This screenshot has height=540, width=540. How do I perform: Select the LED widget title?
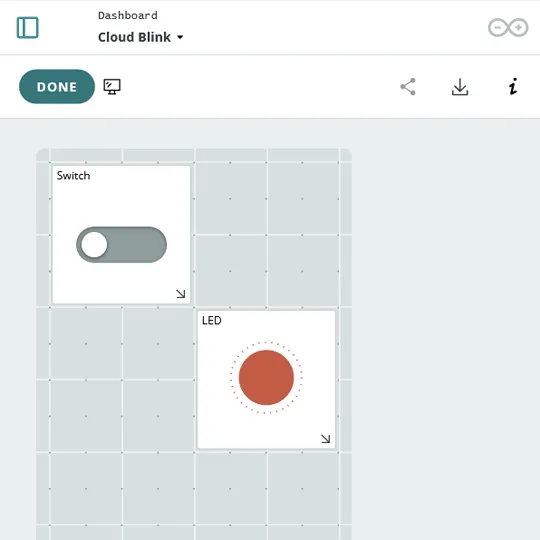[211, 321]
